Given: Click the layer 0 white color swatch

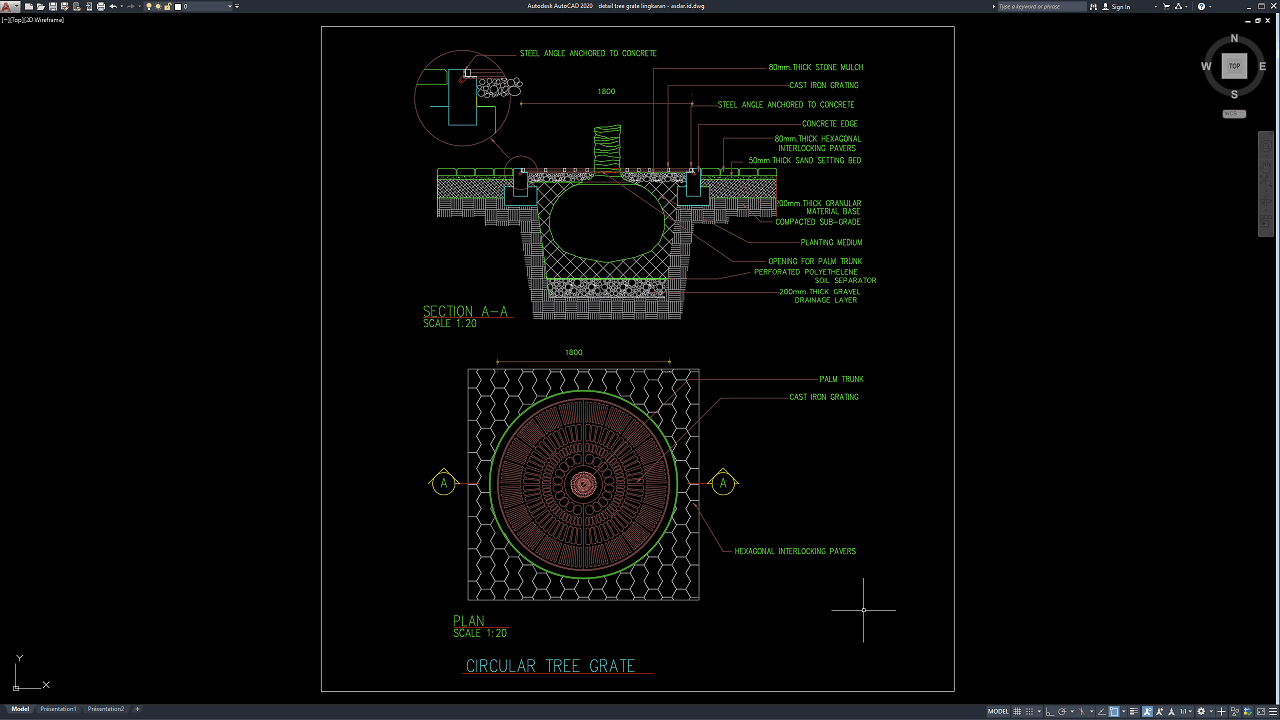Looking at the screenshot, I should (179, 7).
